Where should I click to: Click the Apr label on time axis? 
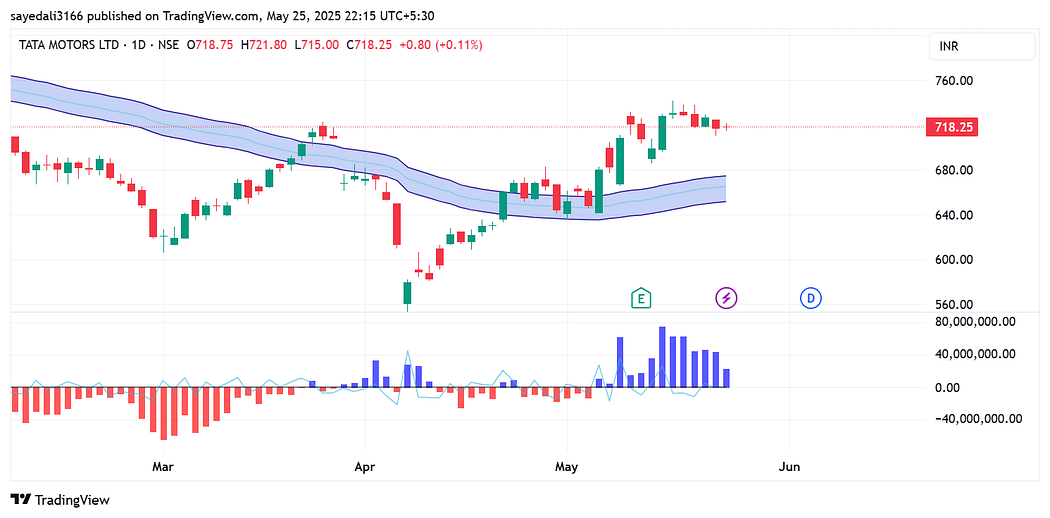(x=365, y=466)
